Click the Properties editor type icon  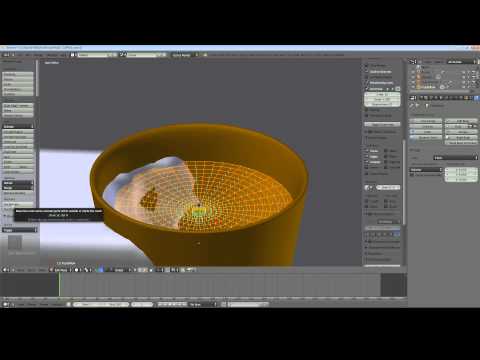click(x=413, y=98)
